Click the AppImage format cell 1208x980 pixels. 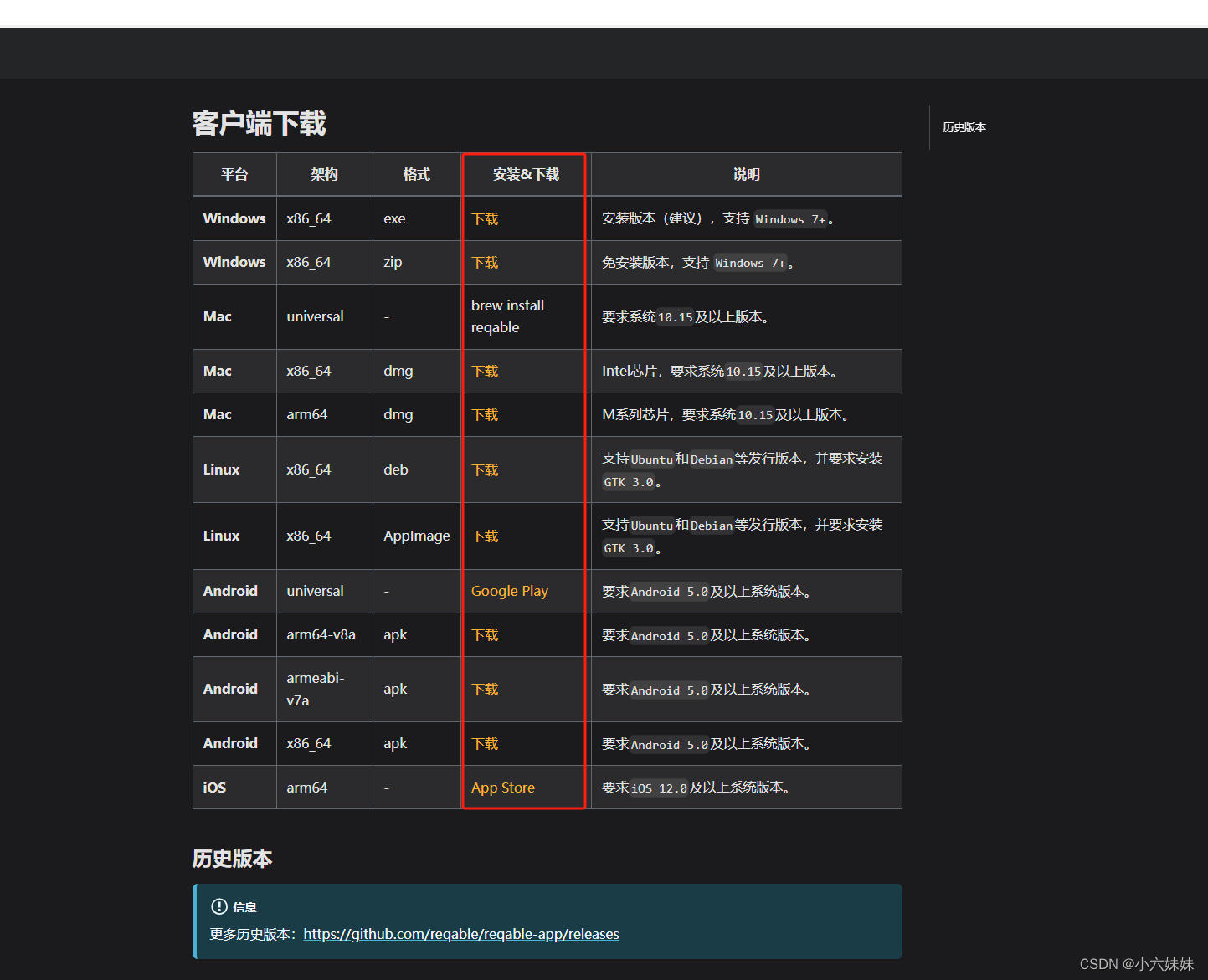tap(417, 536)
